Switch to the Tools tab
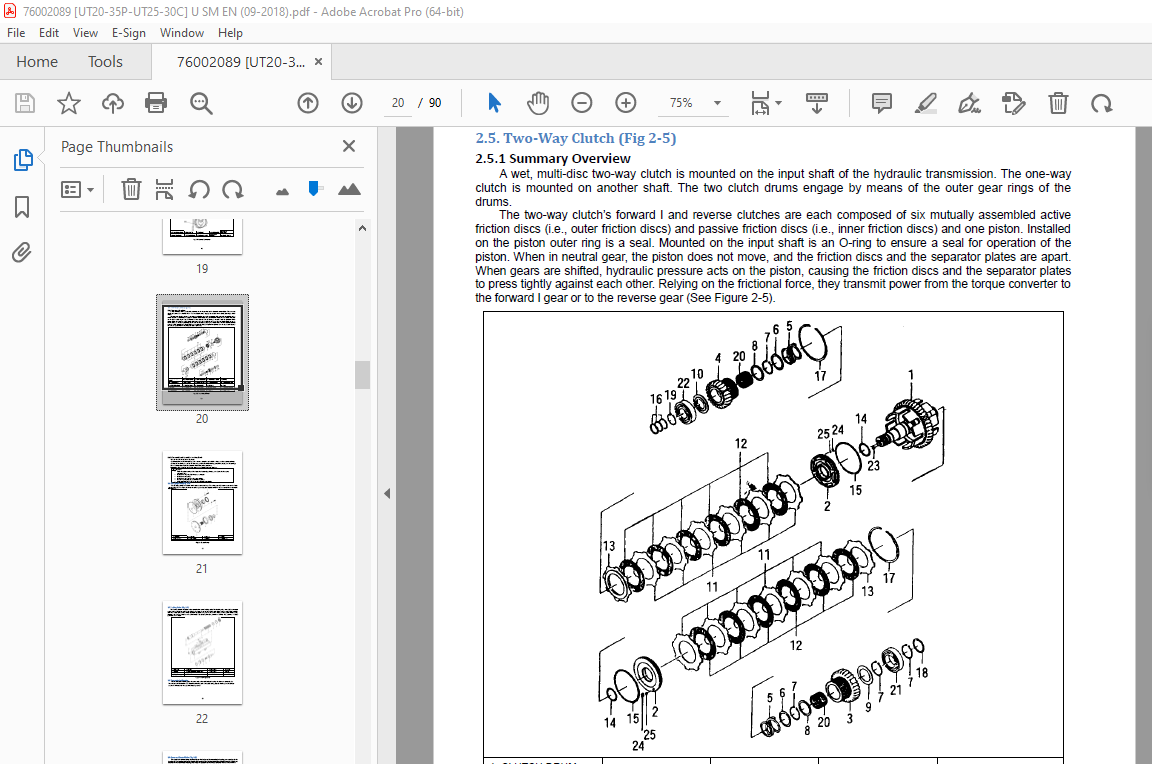 pos(105,62)
